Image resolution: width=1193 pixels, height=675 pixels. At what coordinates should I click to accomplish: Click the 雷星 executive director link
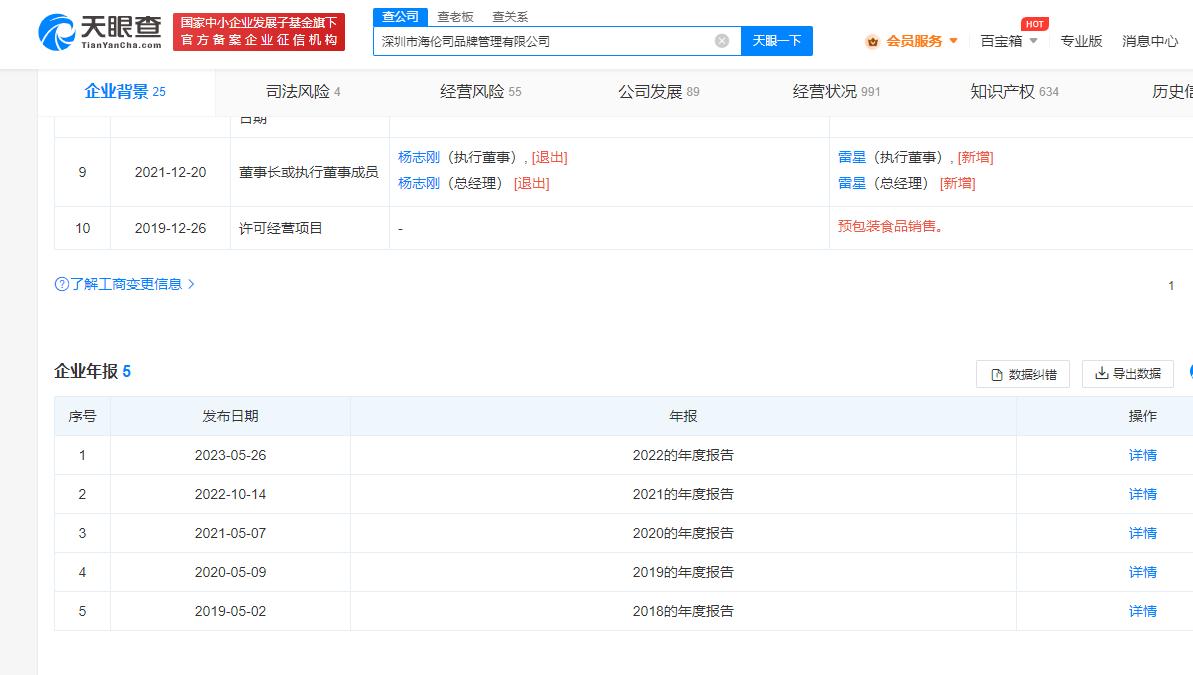click(x=852, y=158)
